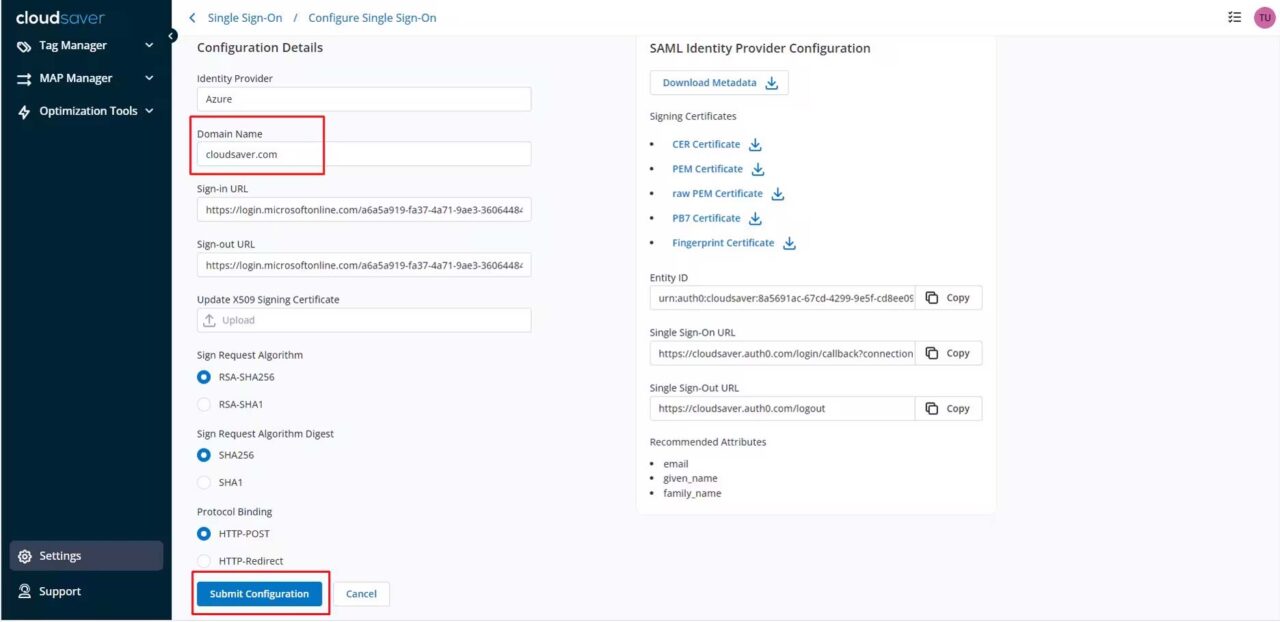
Task: Click the Tag Manager tag icon
Action: click(x=24, y=45)
